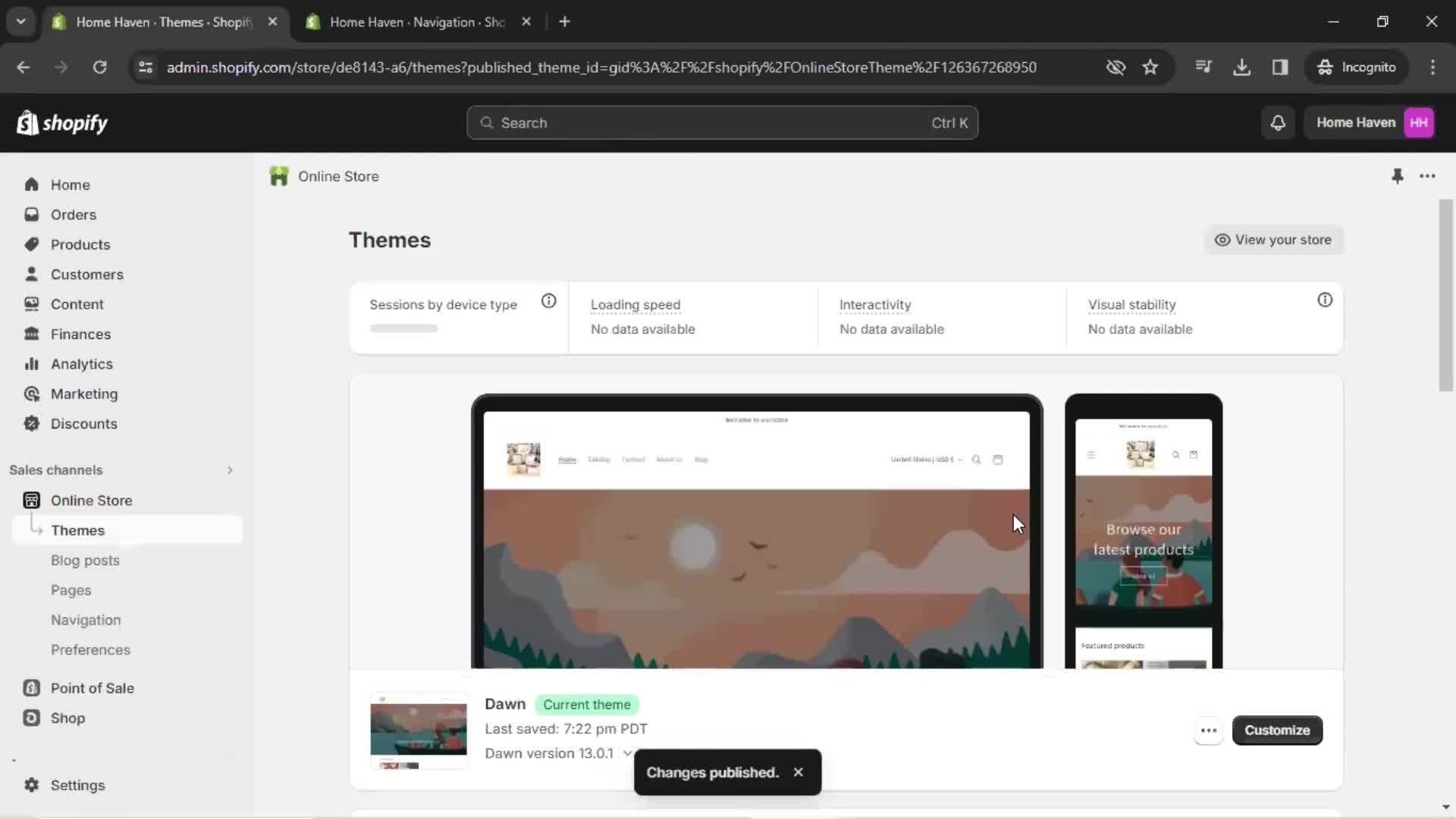Image resolution: width=1456 pixels, height=819 pixels.
Task: Click the Customize button for Dawn
Action: tap(1278, 730)
